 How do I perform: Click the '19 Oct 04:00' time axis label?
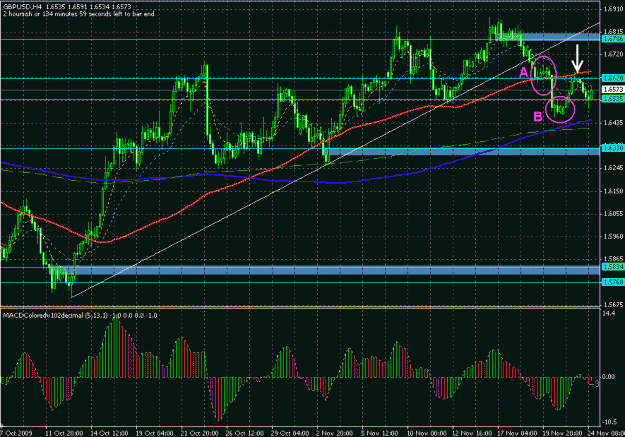[x=155, y=433]
